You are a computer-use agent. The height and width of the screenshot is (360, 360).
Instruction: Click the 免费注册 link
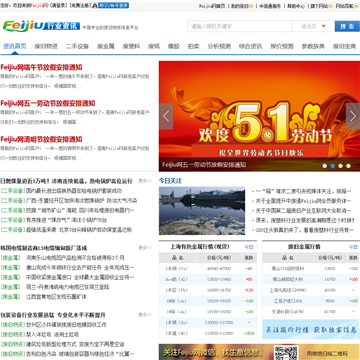click(80, 6)
